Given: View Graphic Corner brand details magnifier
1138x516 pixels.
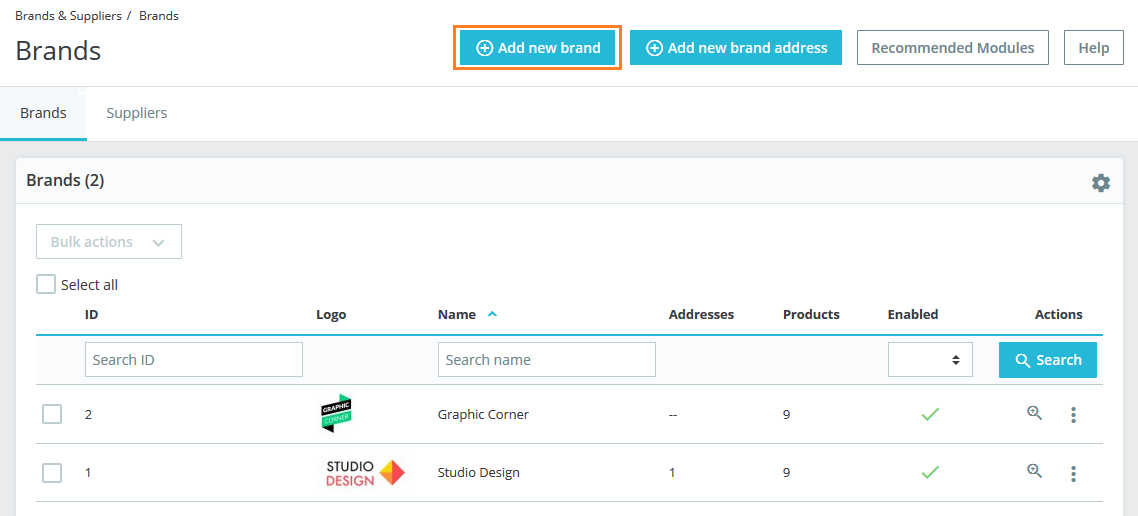Looking at the screenshot, I should pyautogui.click(x=1035, y=413).
